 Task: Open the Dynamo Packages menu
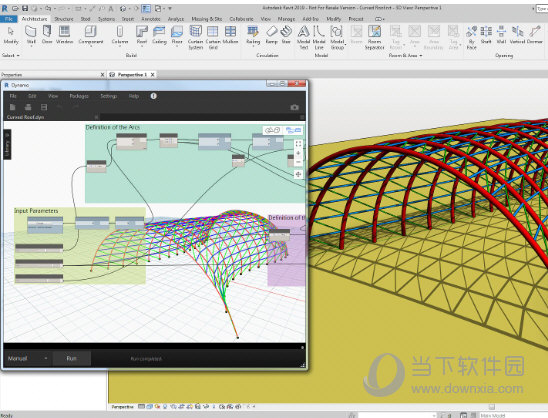[79, 96]
